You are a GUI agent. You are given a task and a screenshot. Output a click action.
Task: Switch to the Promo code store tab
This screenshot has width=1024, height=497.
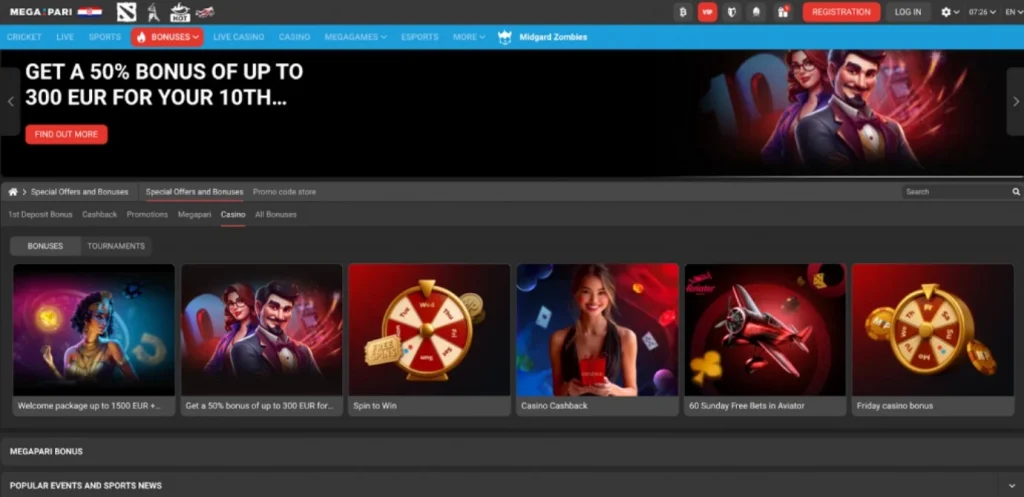(284, 192)
